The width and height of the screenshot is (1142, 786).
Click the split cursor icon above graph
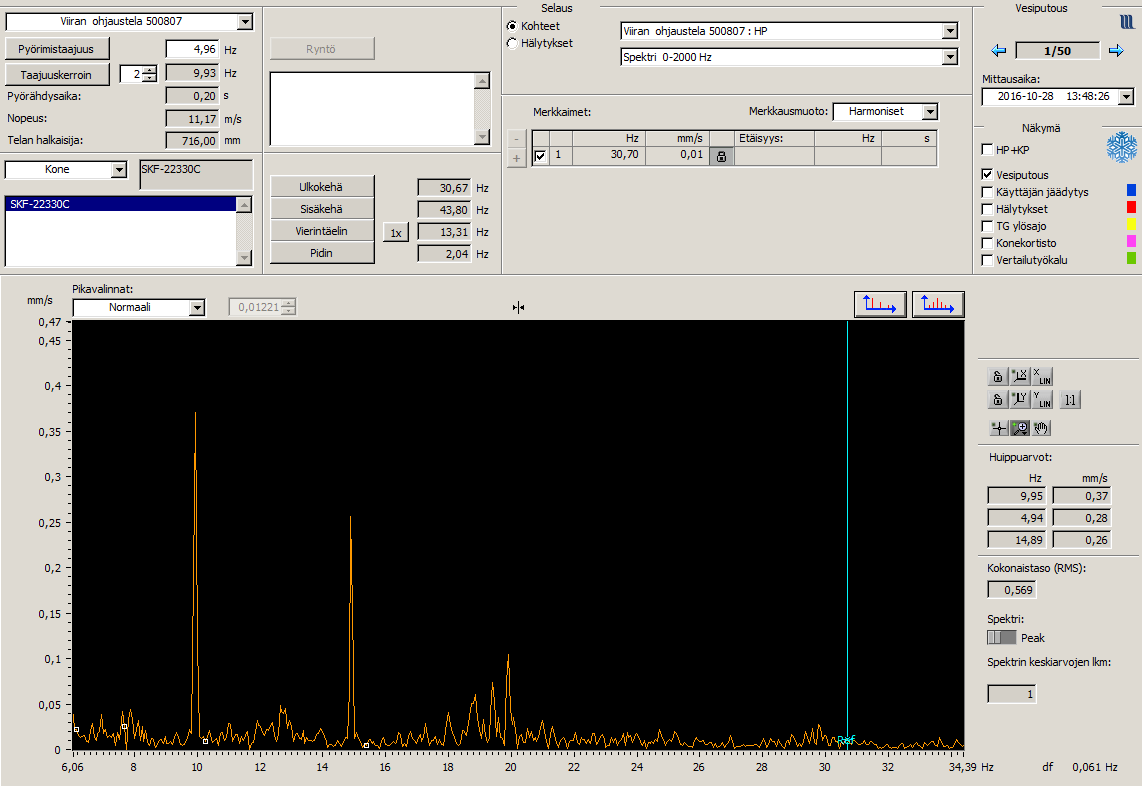pos(519,307)
